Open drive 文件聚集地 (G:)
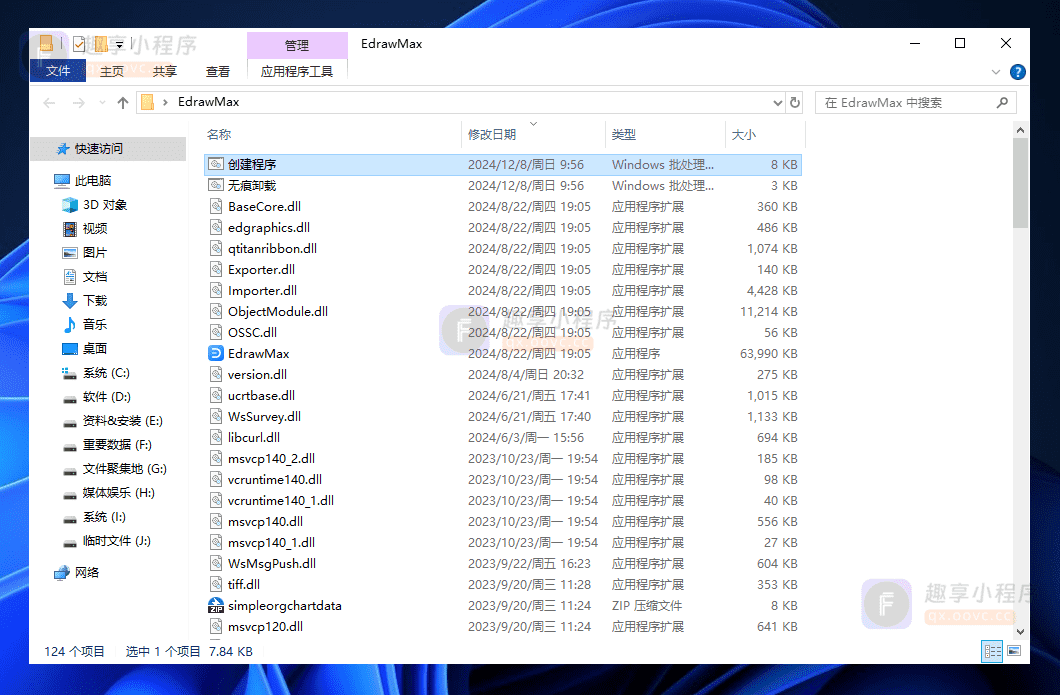1060x695 pixels. click(115, 469)
